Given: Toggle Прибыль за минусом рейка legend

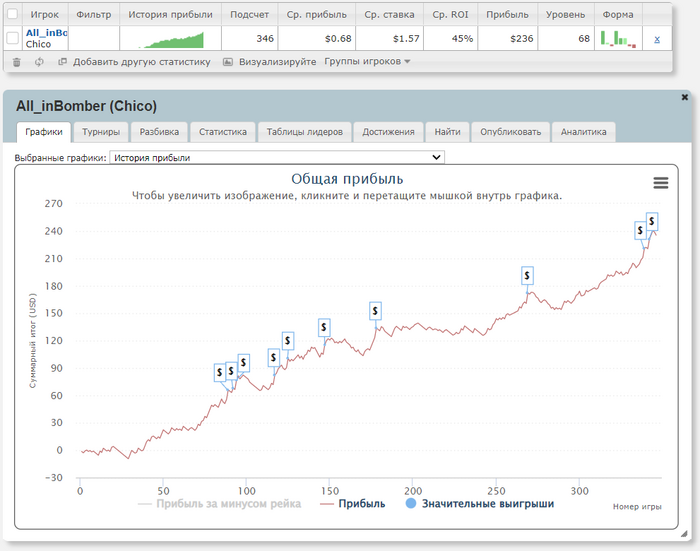Looking at the screenshot, I should (x=220, y=504).
